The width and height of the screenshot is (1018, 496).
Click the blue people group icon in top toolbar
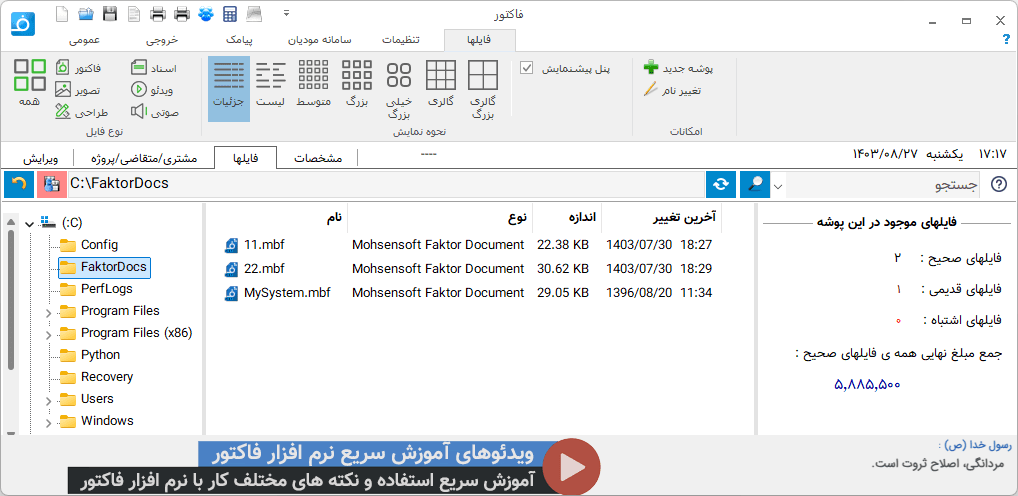[x=205, y=13]
